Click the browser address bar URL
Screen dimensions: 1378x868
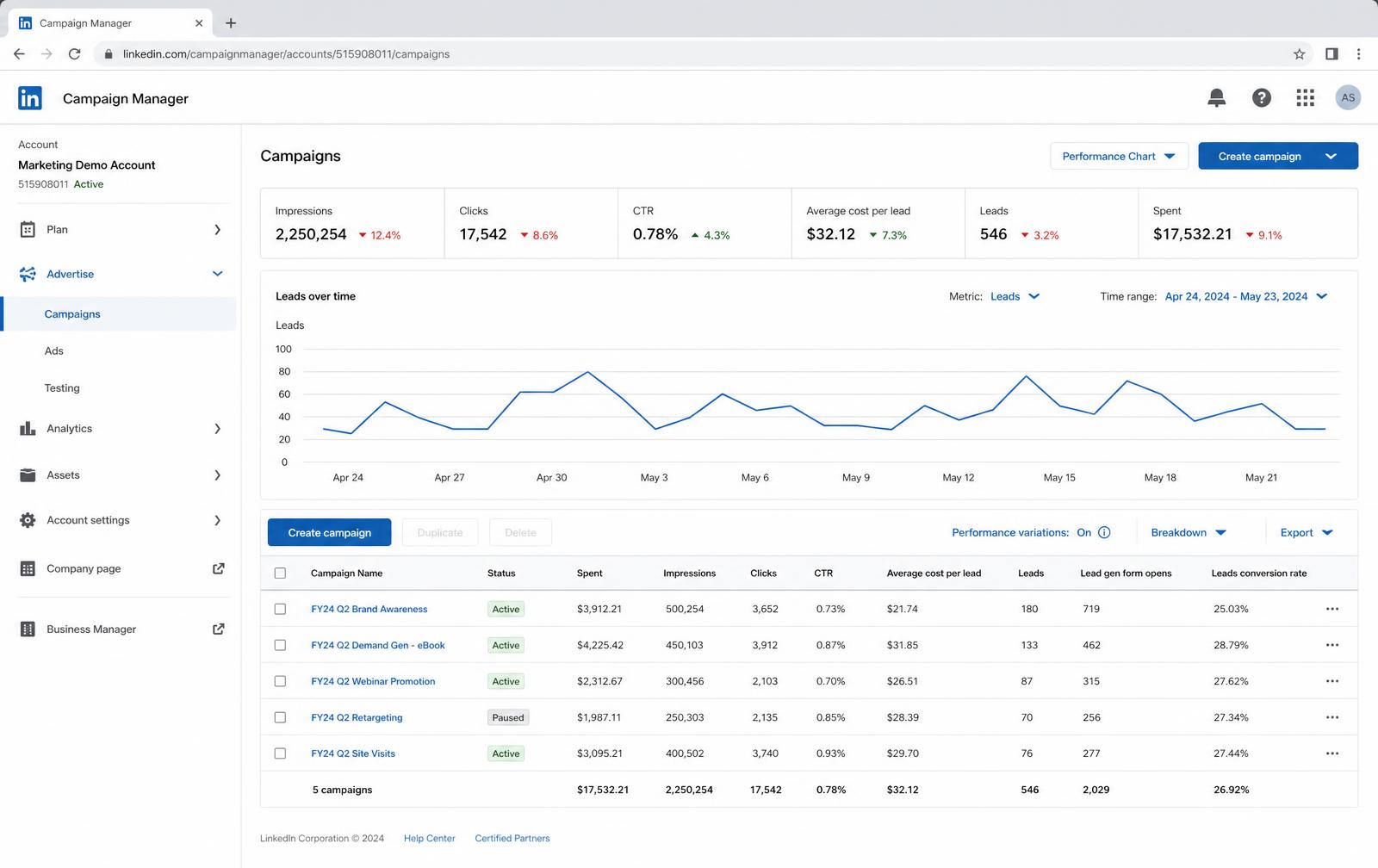click(286, 53)
